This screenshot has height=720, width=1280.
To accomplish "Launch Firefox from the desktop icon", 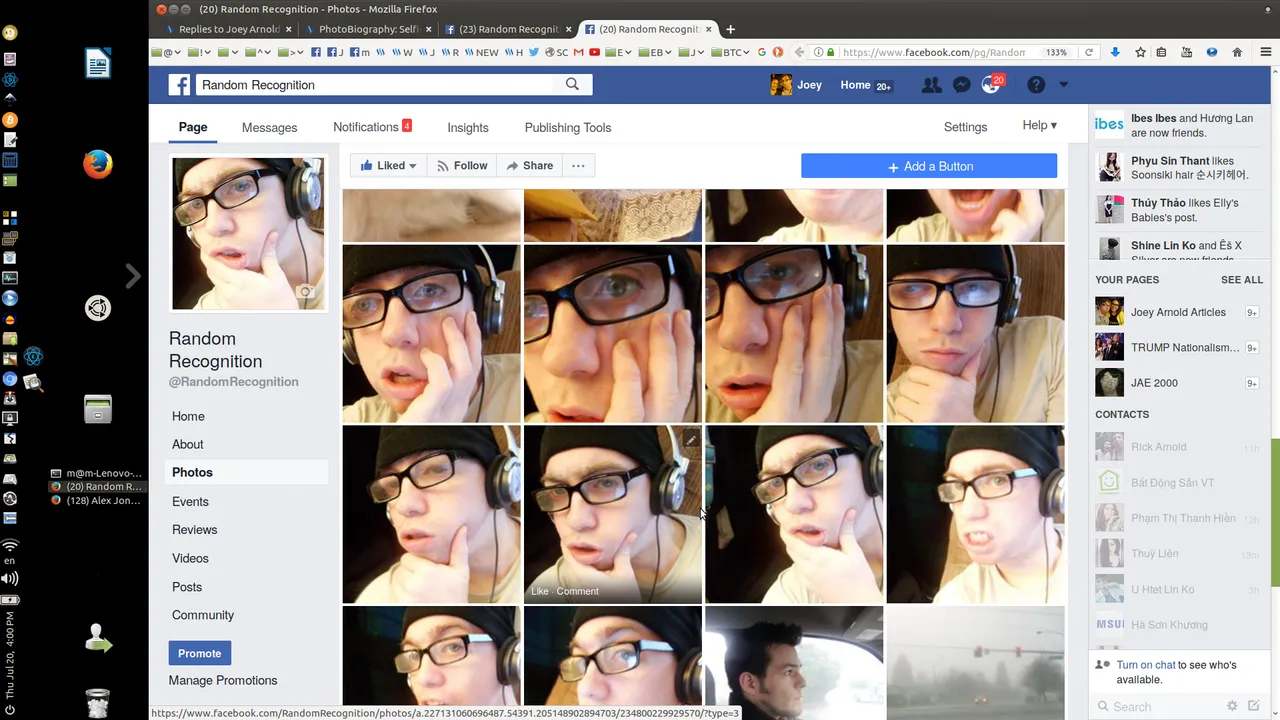I will (97, 164).
